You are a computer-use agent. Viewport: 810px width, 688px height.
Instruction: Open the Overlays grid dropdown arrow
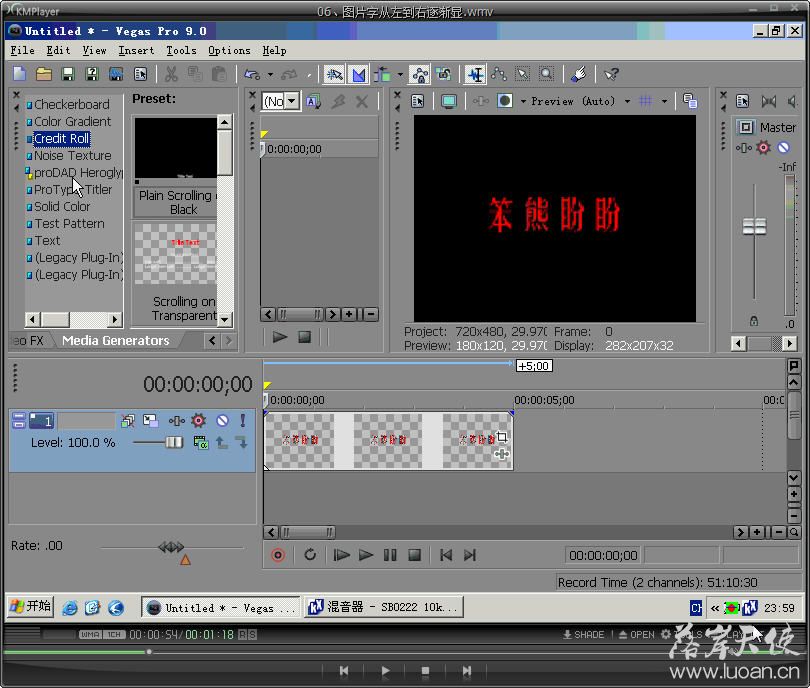click(x=664, y=101)
